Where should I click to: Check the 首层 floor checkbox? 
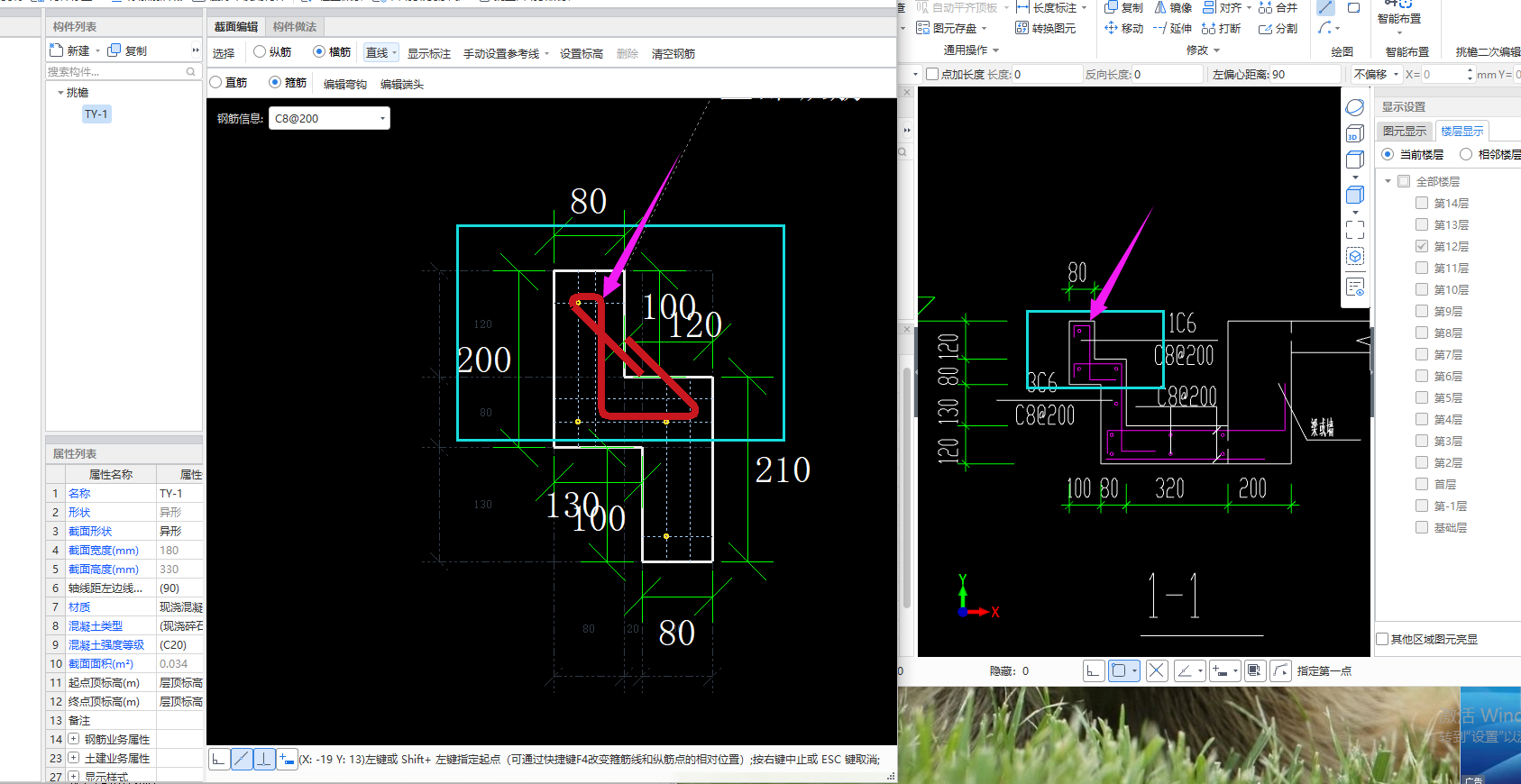click(1422, 484)
